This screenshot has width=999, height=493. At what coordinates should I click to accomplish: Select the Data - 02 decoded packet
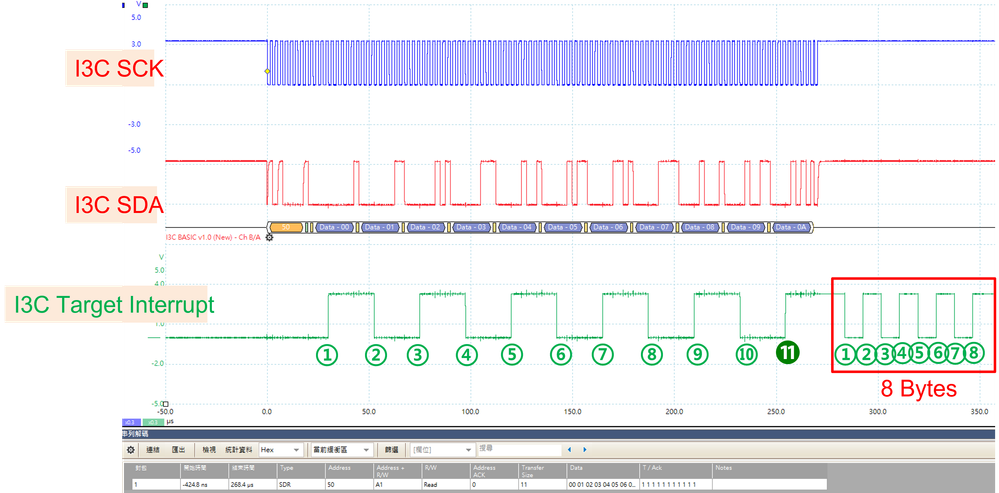(x=426, y=227)
